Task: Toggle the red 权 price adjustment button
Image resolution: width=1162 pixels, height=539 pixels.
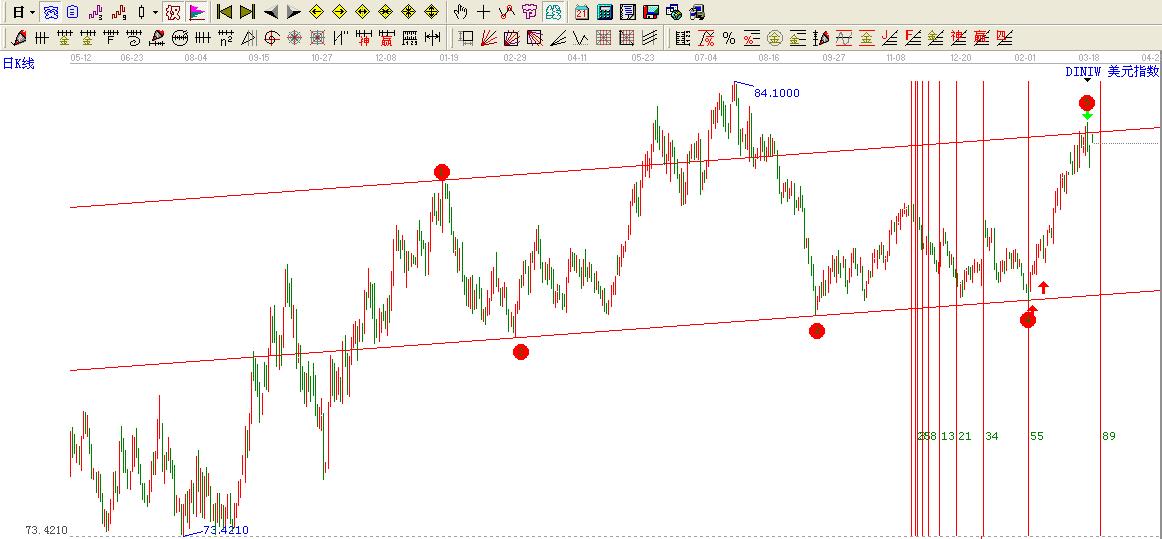Action: tap(172, 12)
